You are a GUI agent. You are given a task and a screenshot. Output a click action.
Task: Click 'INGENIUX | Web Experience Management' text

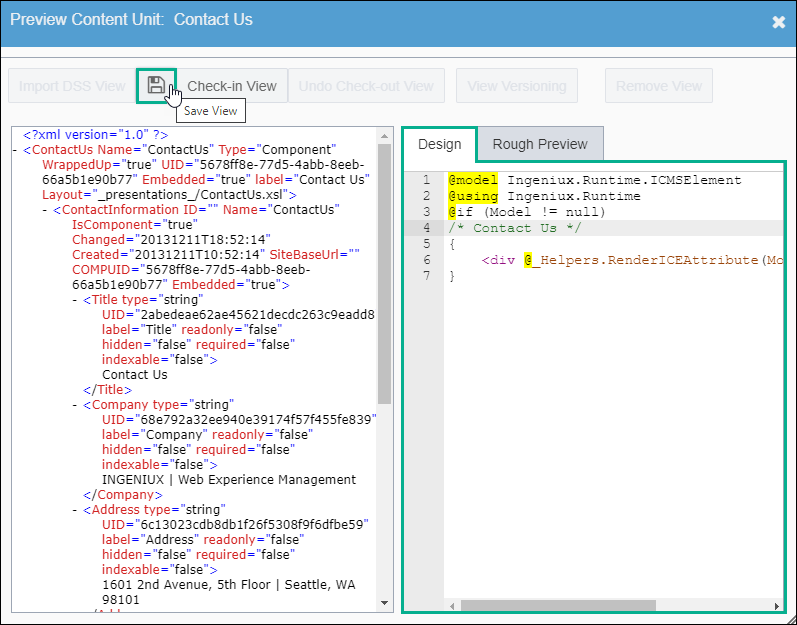tap(229, 480)
